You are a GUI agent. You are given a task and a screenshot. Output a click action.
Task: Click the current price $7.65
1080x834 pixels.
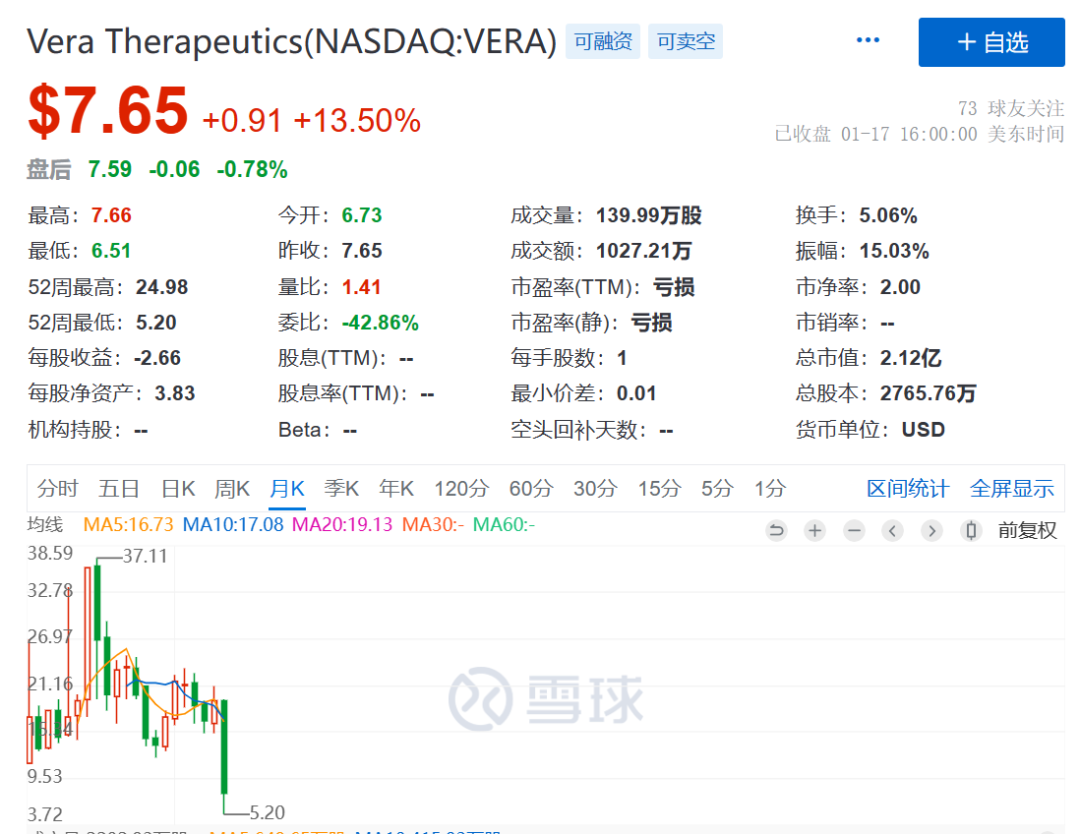pyautogui.click(x=108, y=111)
